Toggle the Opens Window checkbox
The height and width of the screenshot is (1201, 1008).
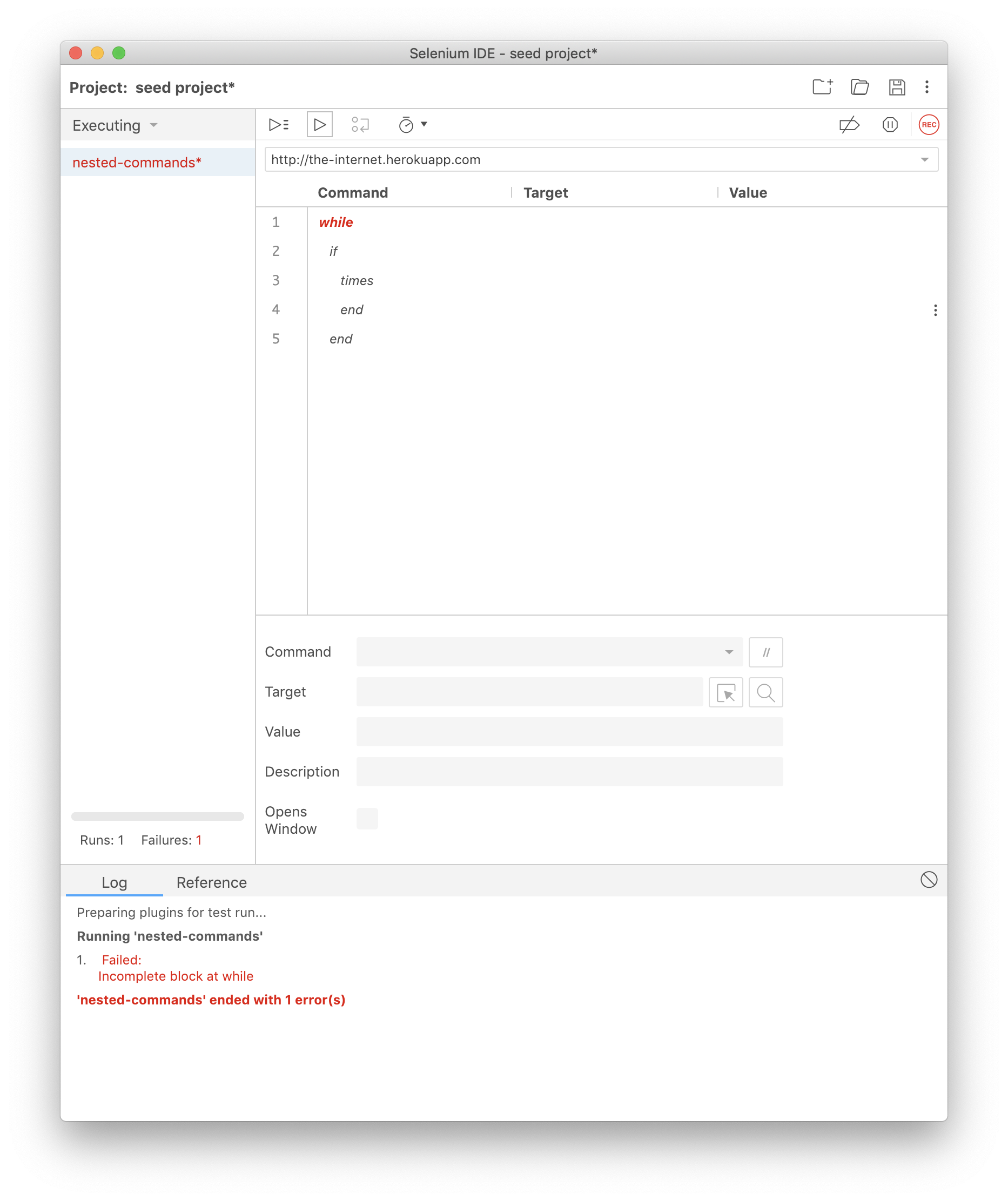point(367,818)
